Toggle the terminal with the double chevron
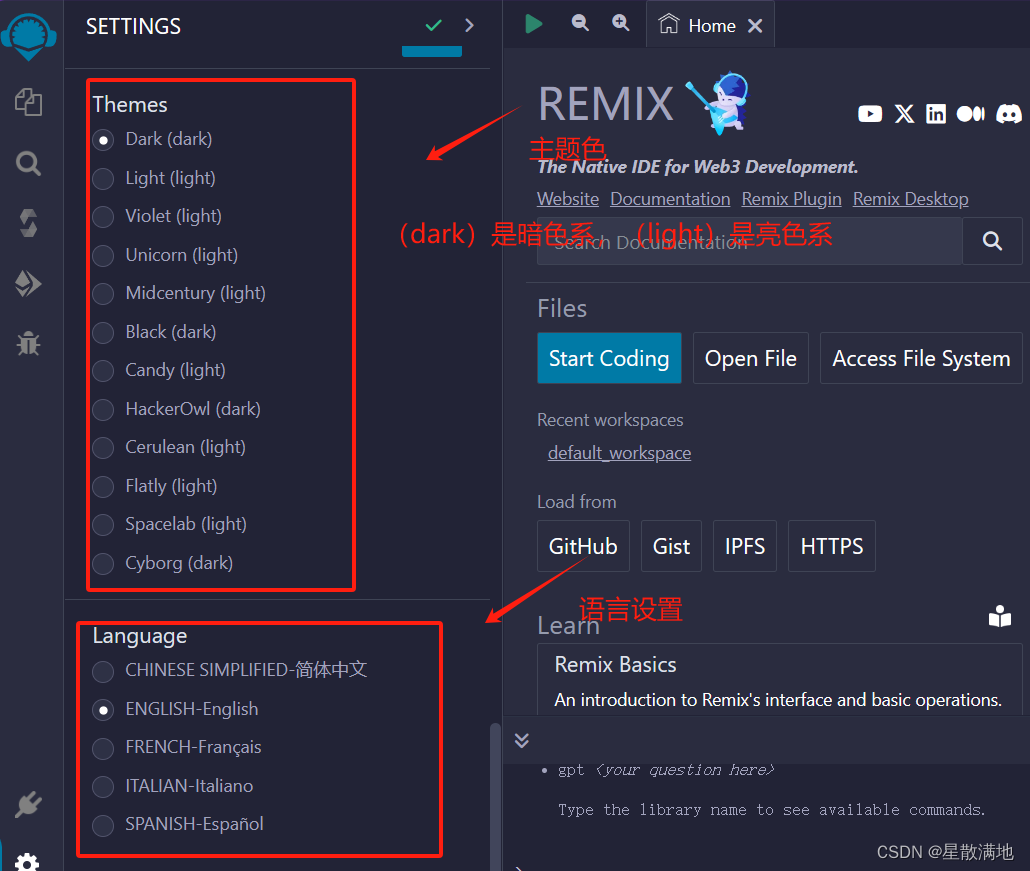 (522, 740)
